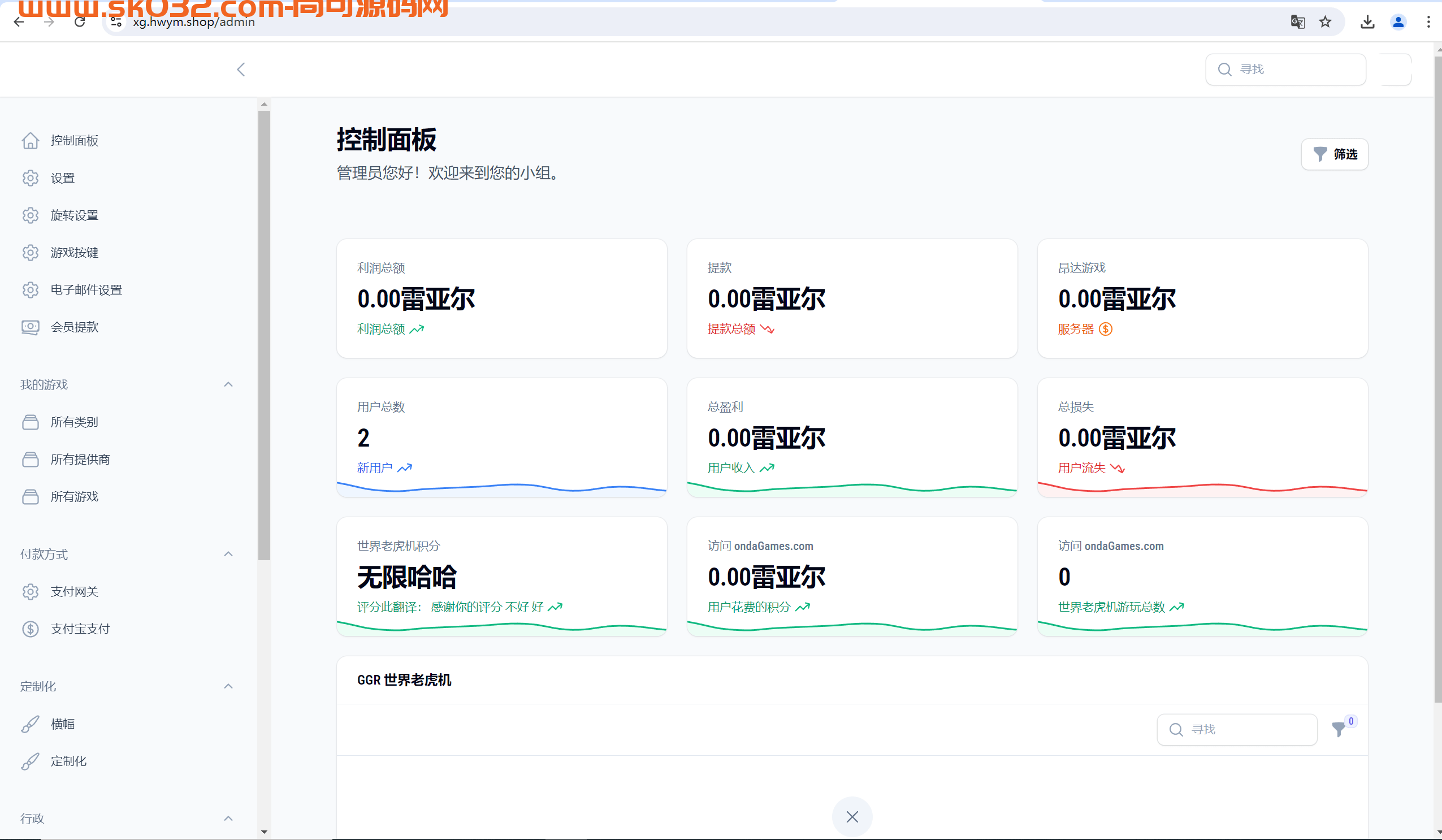
Task: Click the gear icon beside 设置
Action: tap(31, 178)
